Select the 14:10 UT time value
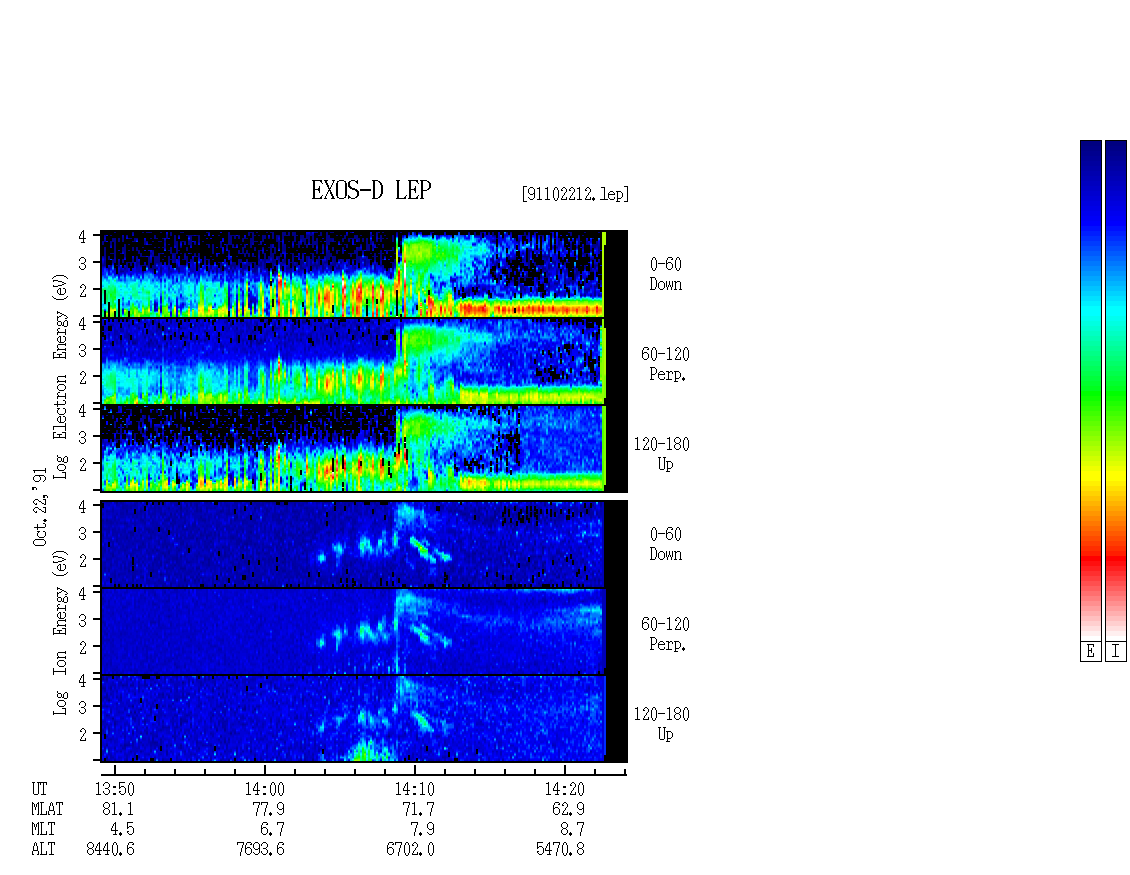 click(414, 789)
